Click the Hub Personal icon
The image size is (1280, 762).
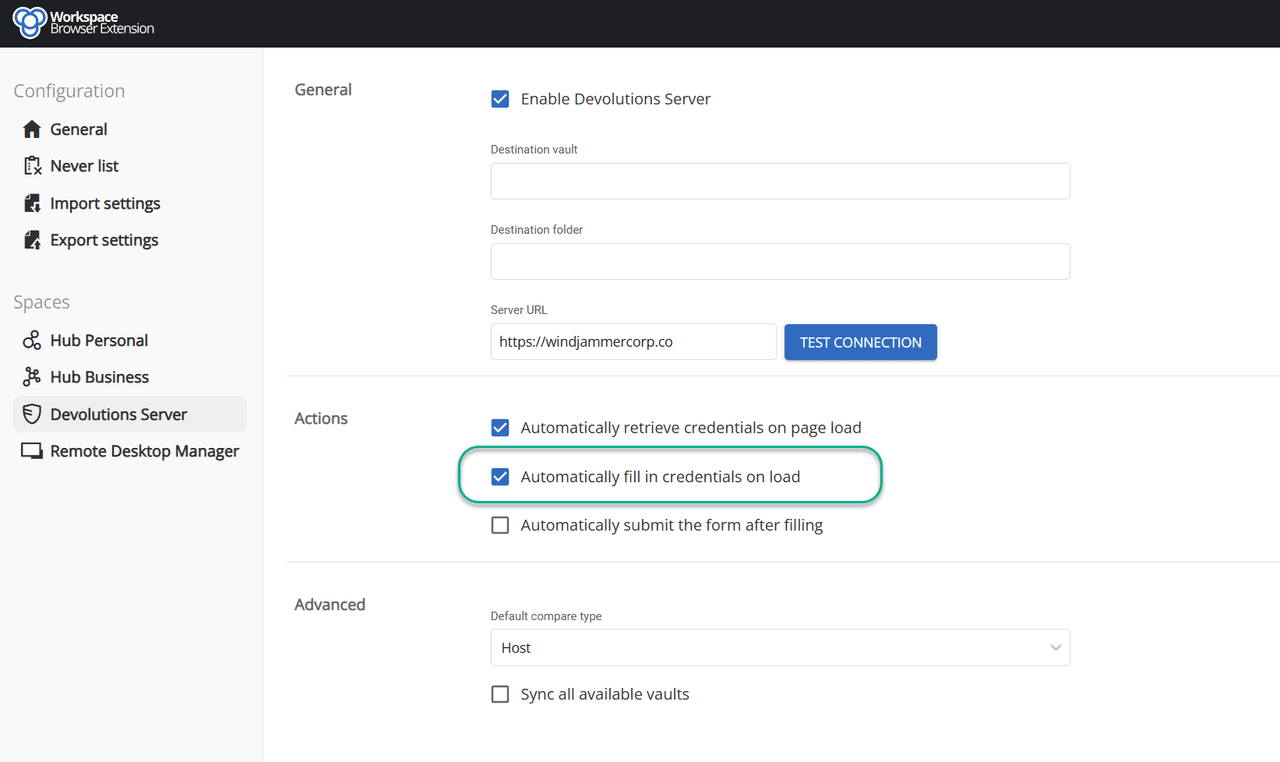coord(32,340)
